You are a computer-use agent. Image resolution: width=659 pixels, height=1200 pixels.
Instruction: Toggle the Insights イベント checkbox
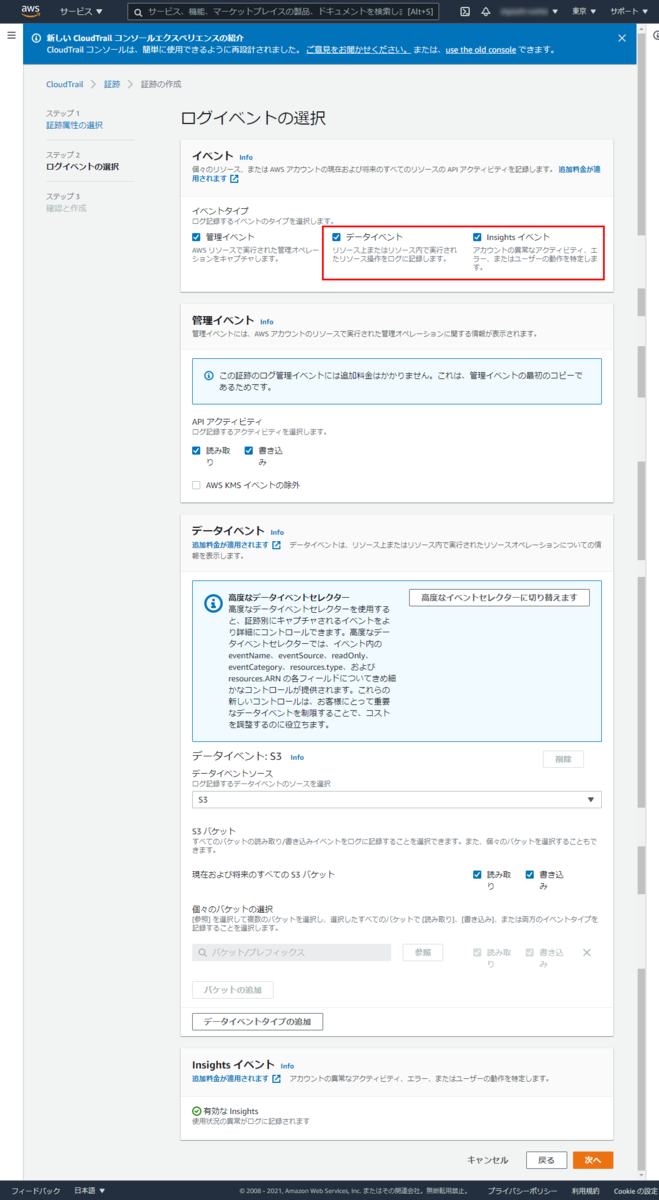click(x=477, y=237)
